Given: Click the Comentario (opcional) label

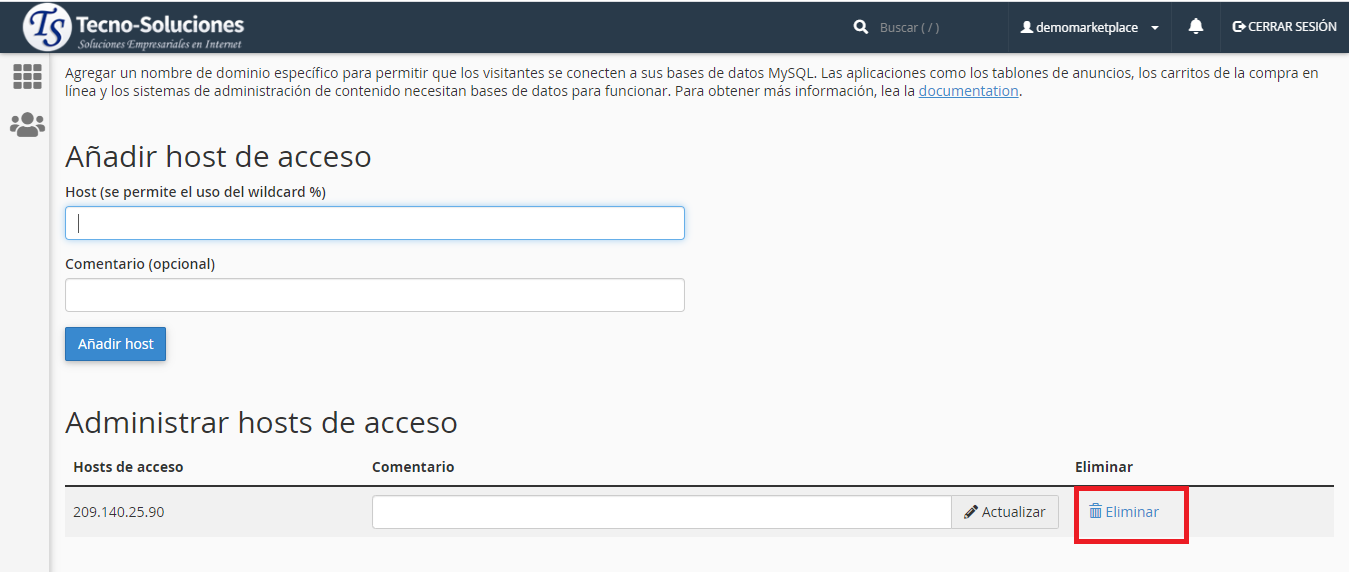Looking at the screenshot, I should coord(140,264).
